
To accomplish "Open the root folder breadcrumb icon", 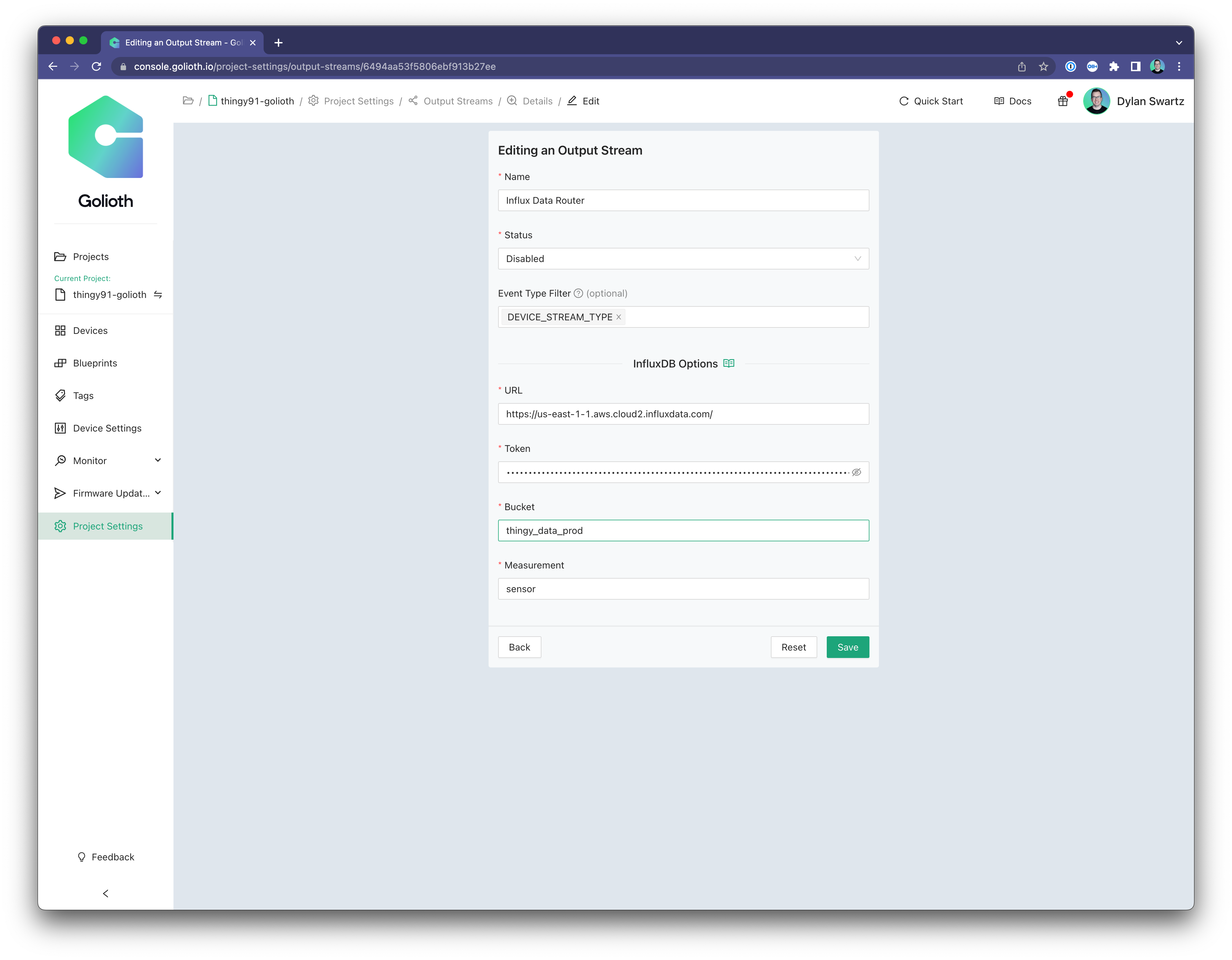I will tap(188, 101).
